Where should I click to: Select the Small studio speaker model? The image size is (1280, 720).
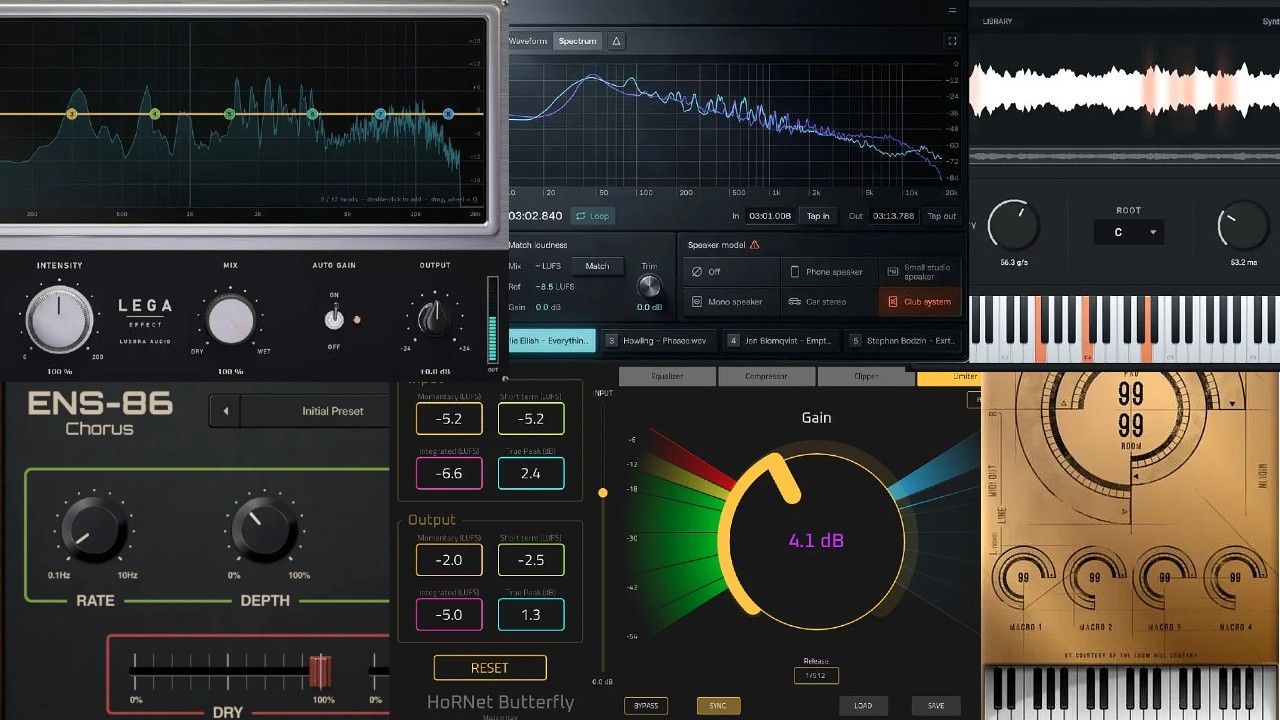tap(921, 271)
